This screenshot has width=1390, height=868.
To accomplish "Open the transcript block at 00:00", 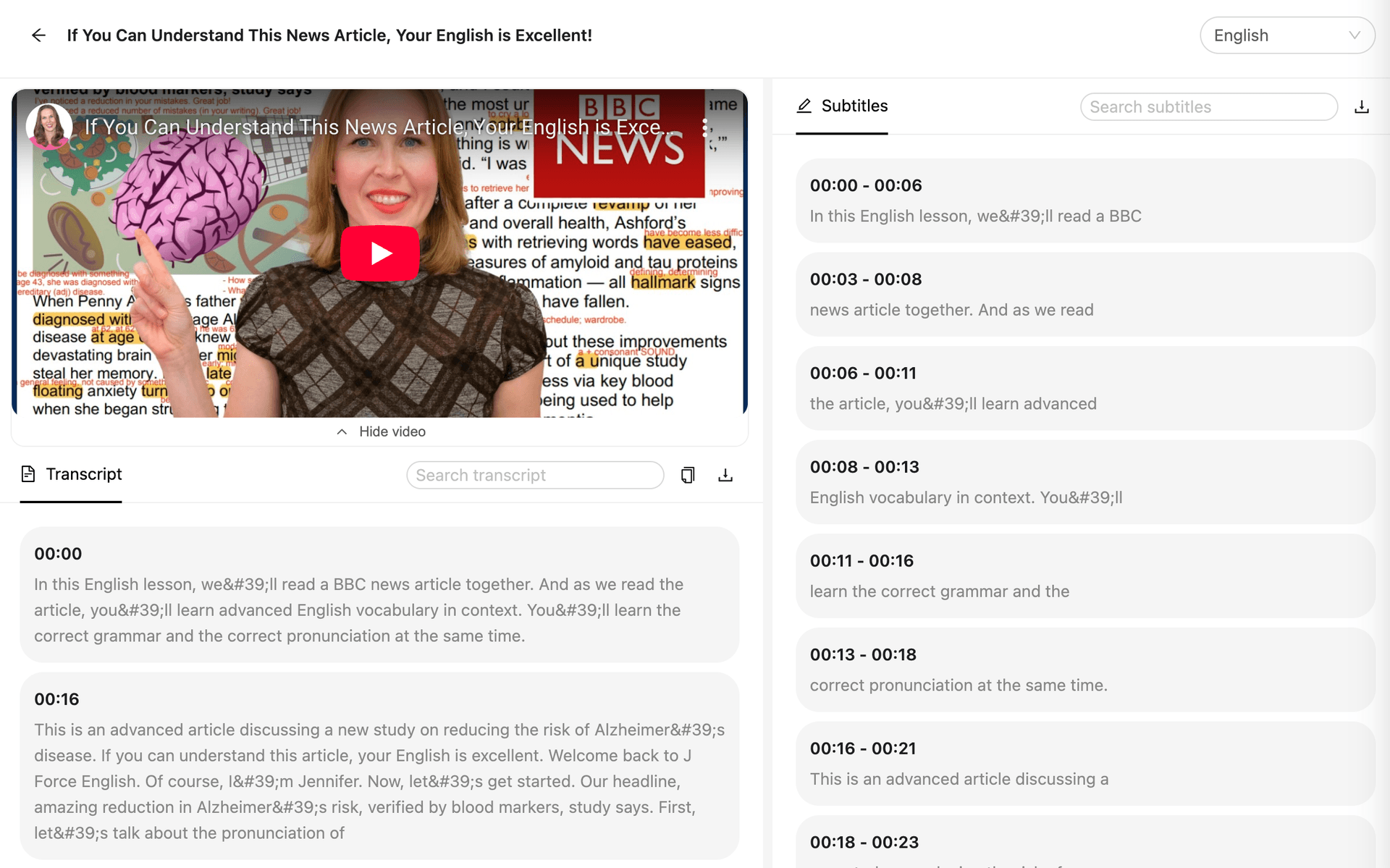I will 379,594.
